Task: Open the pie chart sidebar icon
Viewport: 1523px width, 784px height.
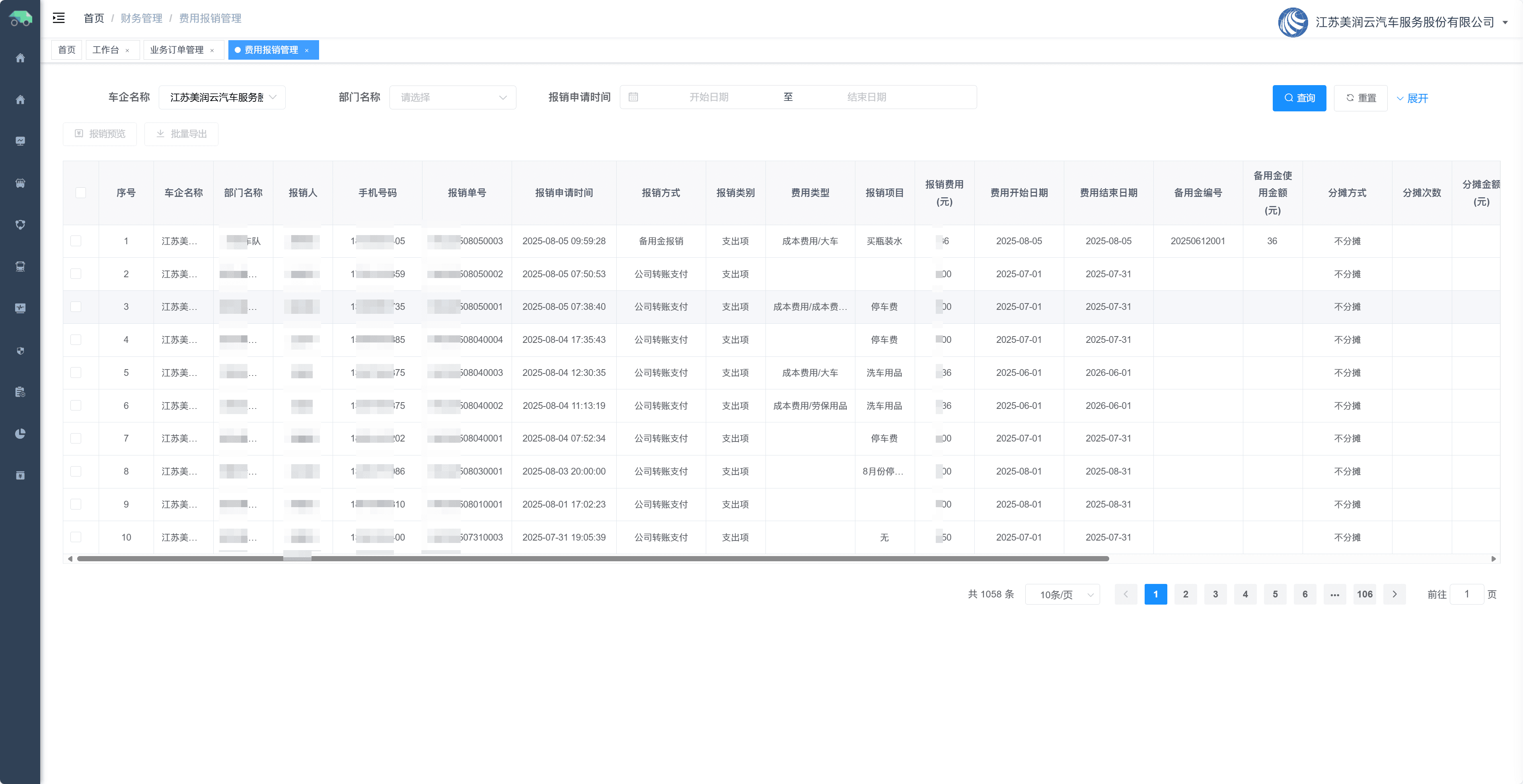Action: [20, 434]
